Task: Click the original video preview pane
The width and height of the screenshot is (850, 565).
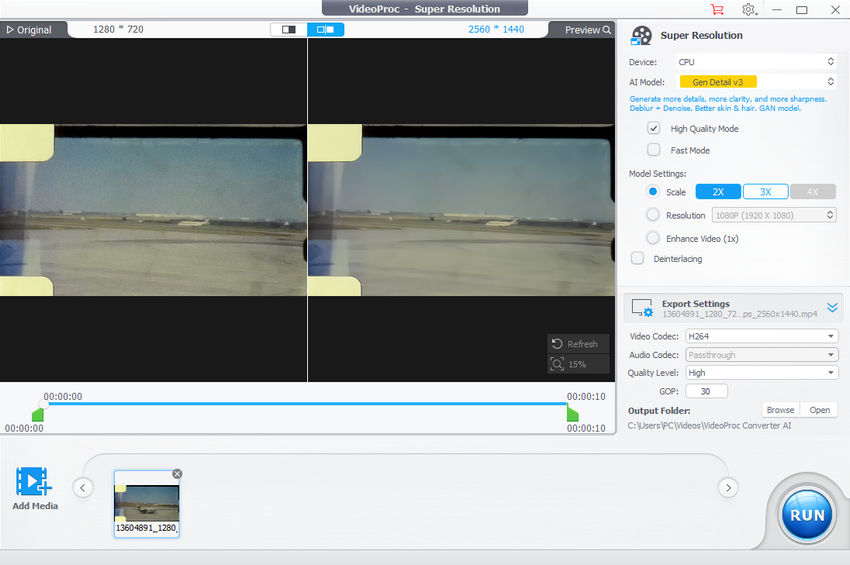Action: [x=153, y=210]
